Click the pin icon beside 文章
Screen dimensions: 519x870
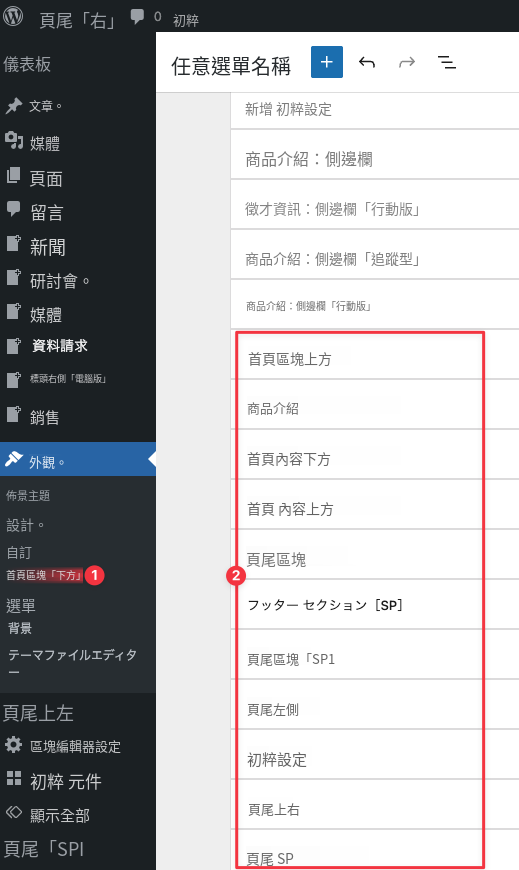click(x=13, y=105)
